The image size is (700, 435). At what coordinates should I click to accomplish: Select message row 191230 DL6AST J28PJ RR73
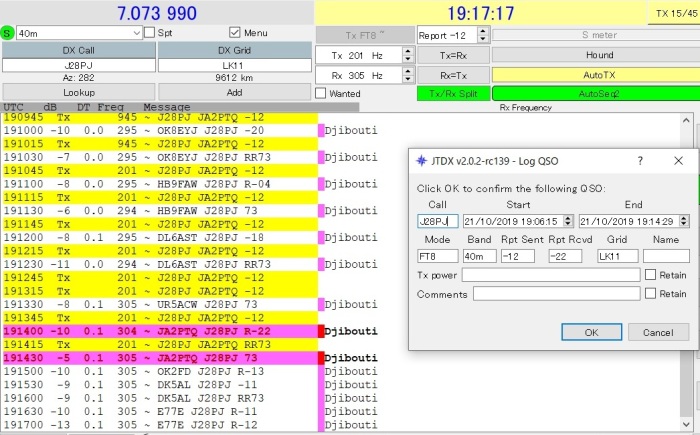pyautogui.click(x=159, y=264)
